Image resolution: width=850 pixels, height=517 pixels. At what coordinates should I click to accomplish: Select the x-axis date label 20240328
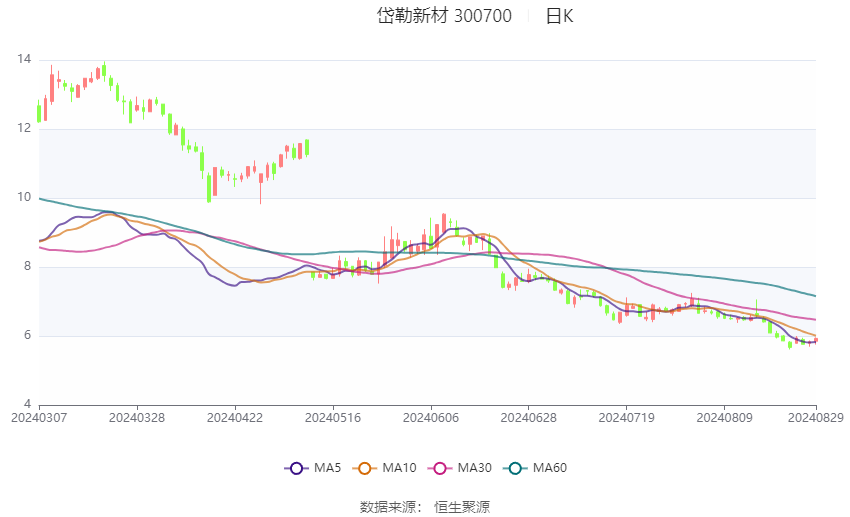pyautogui.click(x=137, y=418)
